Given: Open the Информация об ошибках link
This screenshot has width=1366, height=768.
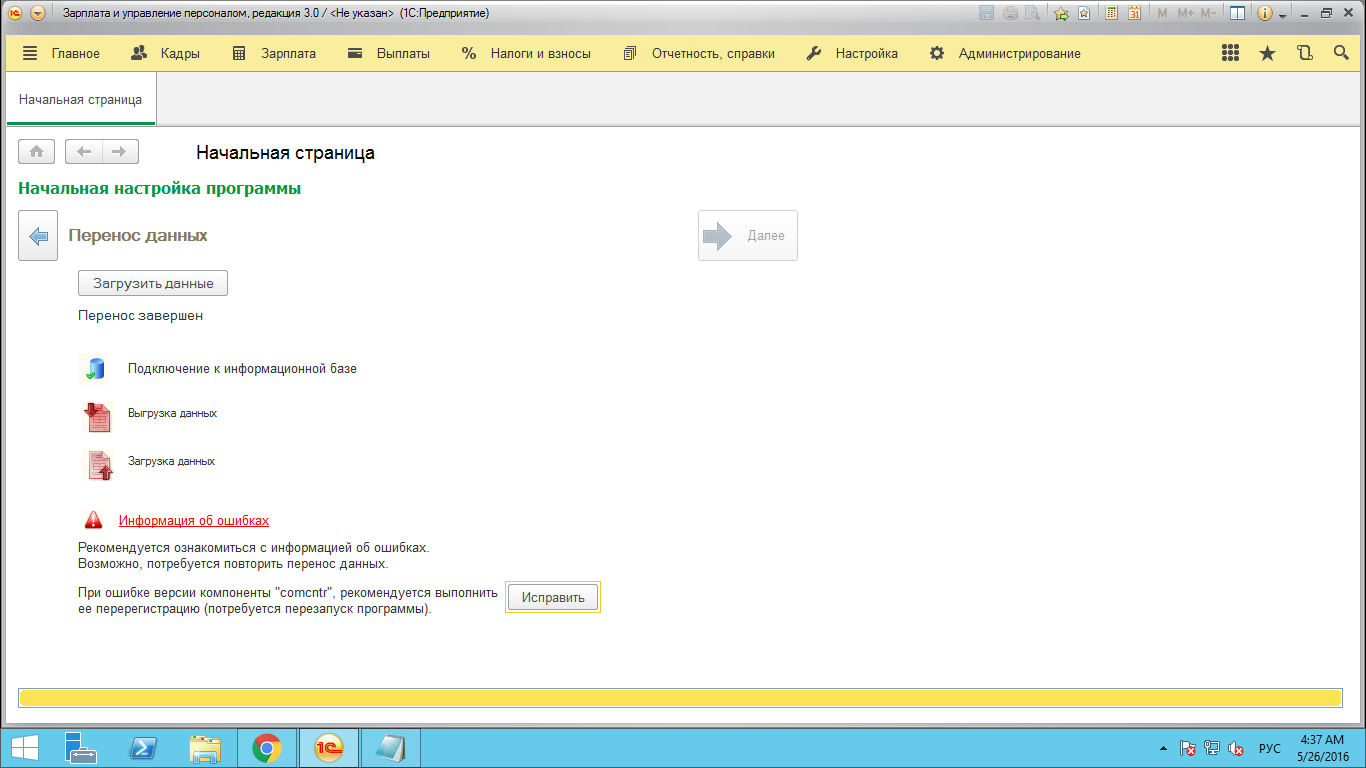Looking at the screenshot, I should (x=194, y=521).
